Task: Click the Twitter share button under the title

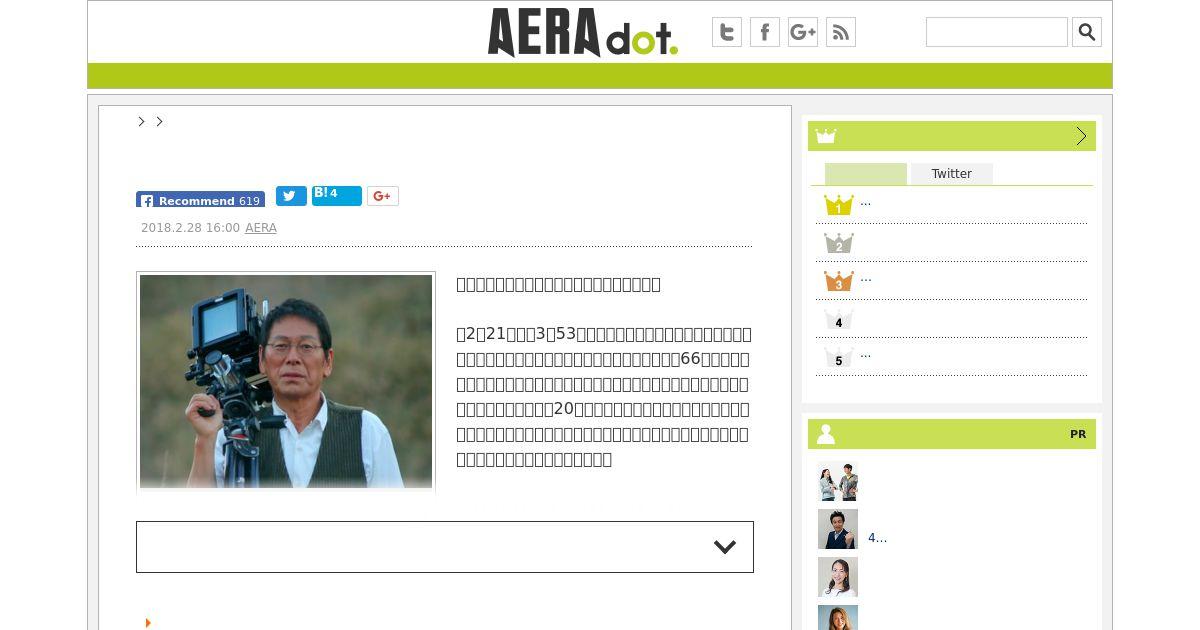Action: point(291,196)
